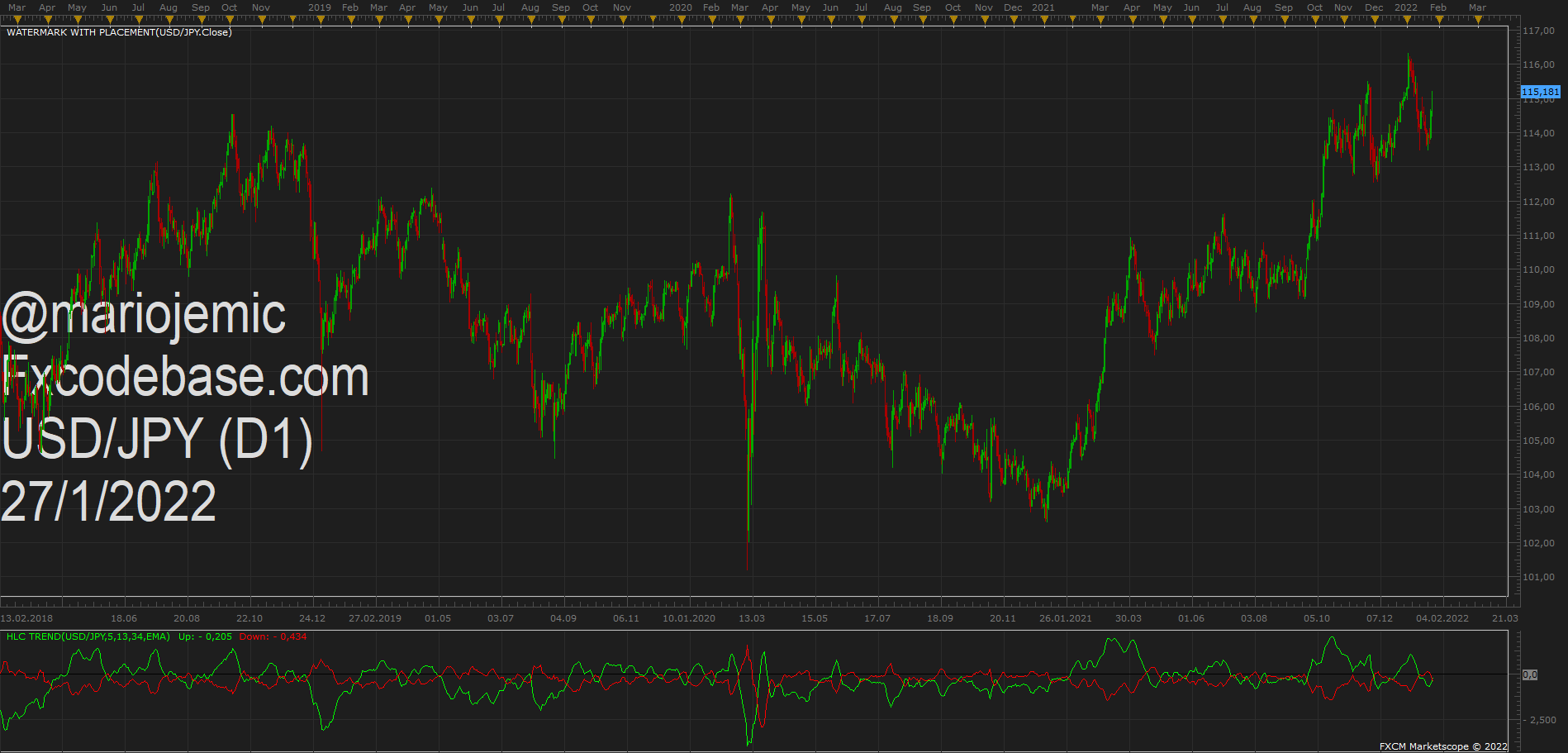Click the 30.03 date axis label

1128,618
